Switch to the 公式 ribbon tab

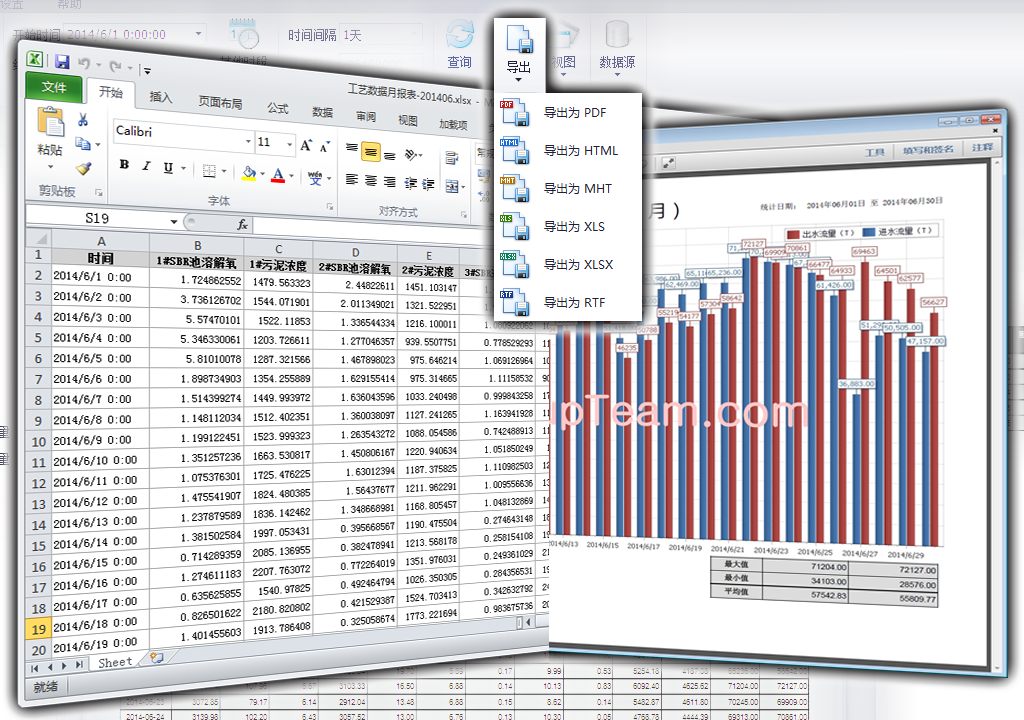point(278,108)
